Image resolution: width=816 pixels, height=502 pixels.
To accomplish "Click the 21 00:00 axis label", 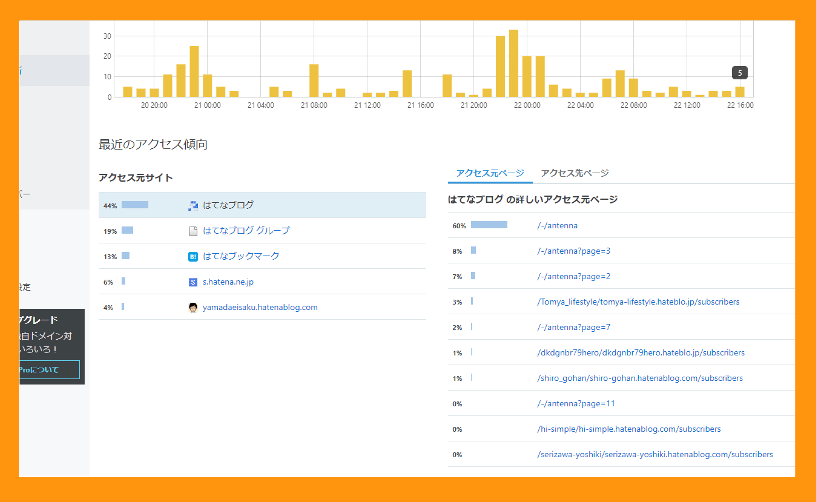I will click(x=207, y=105).
